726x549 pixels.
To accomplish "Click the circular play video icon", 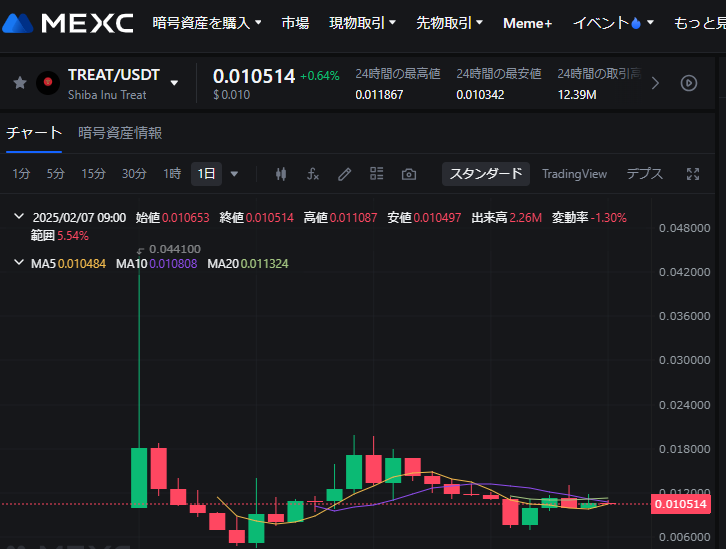I will [x=688, y=83].
